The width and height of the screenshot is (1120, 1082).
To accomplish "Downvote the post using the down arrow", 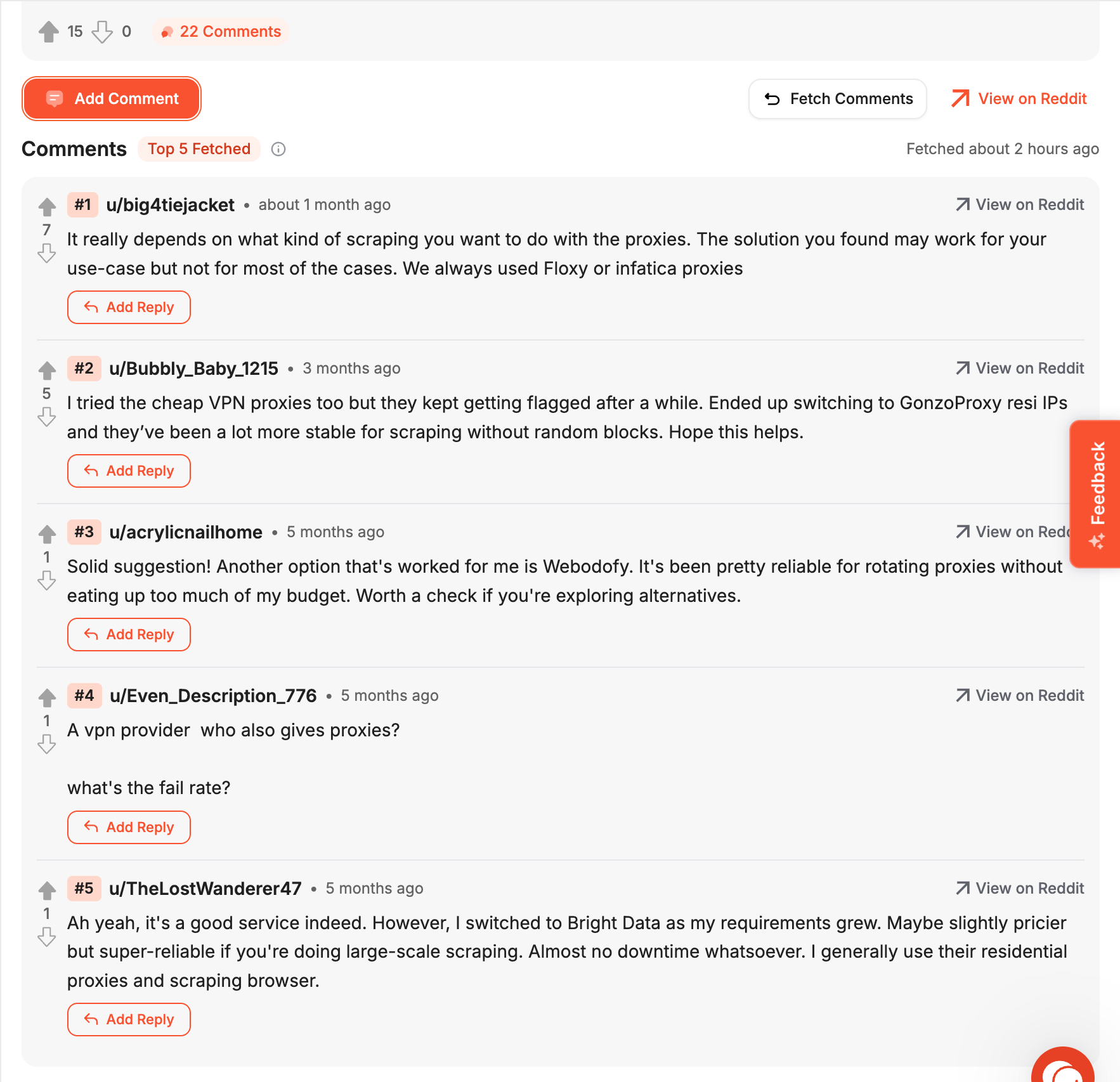I will point(102,32).
